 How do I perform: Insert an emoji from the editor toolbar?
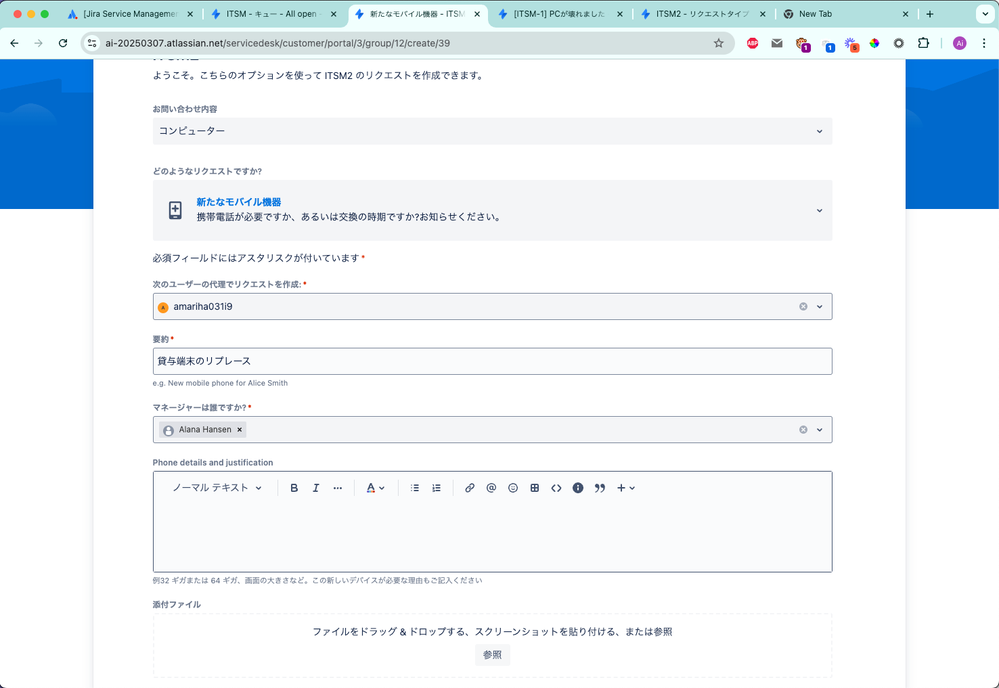pyautogui.click(x=513, y=488)
